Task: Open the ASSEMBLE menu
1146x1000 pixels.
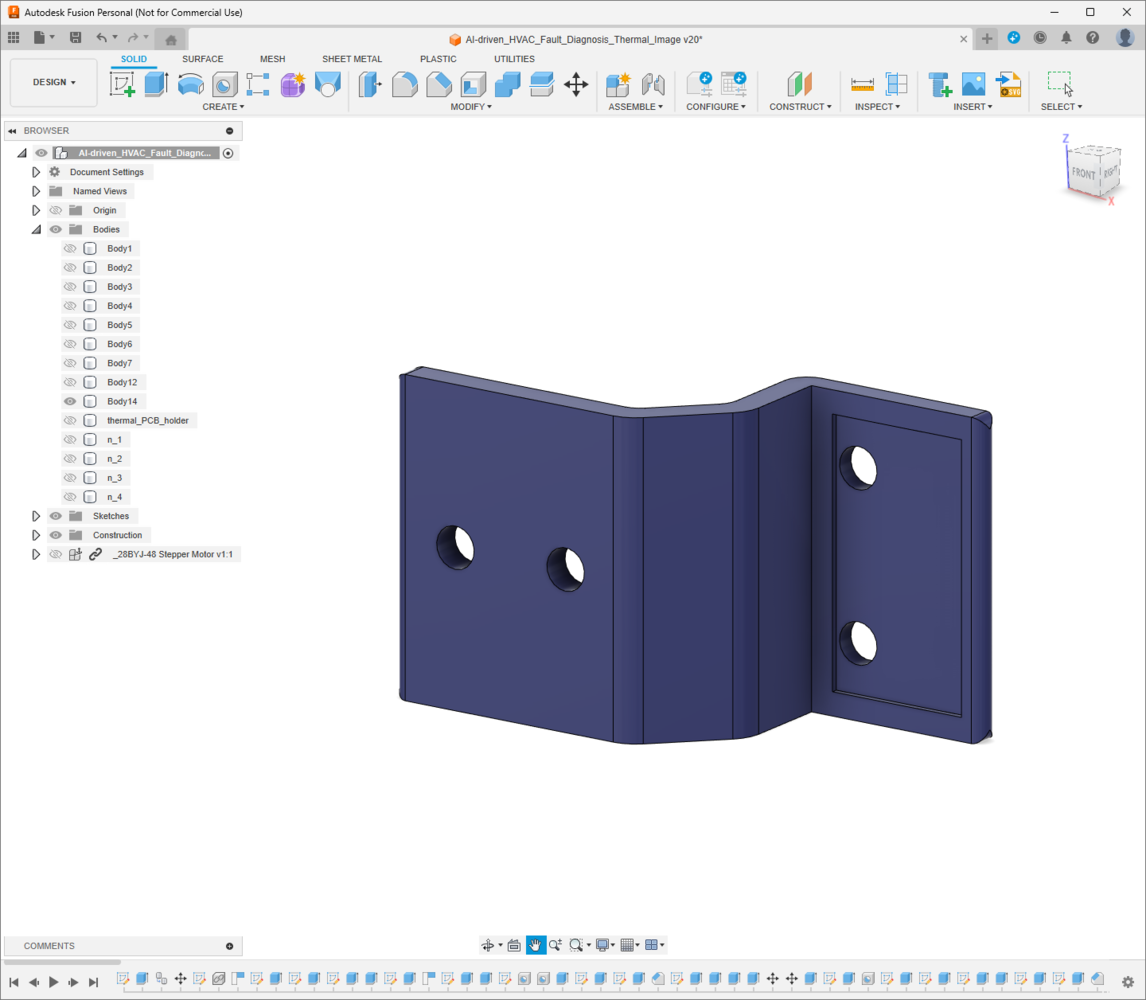Action: (636, 107)
